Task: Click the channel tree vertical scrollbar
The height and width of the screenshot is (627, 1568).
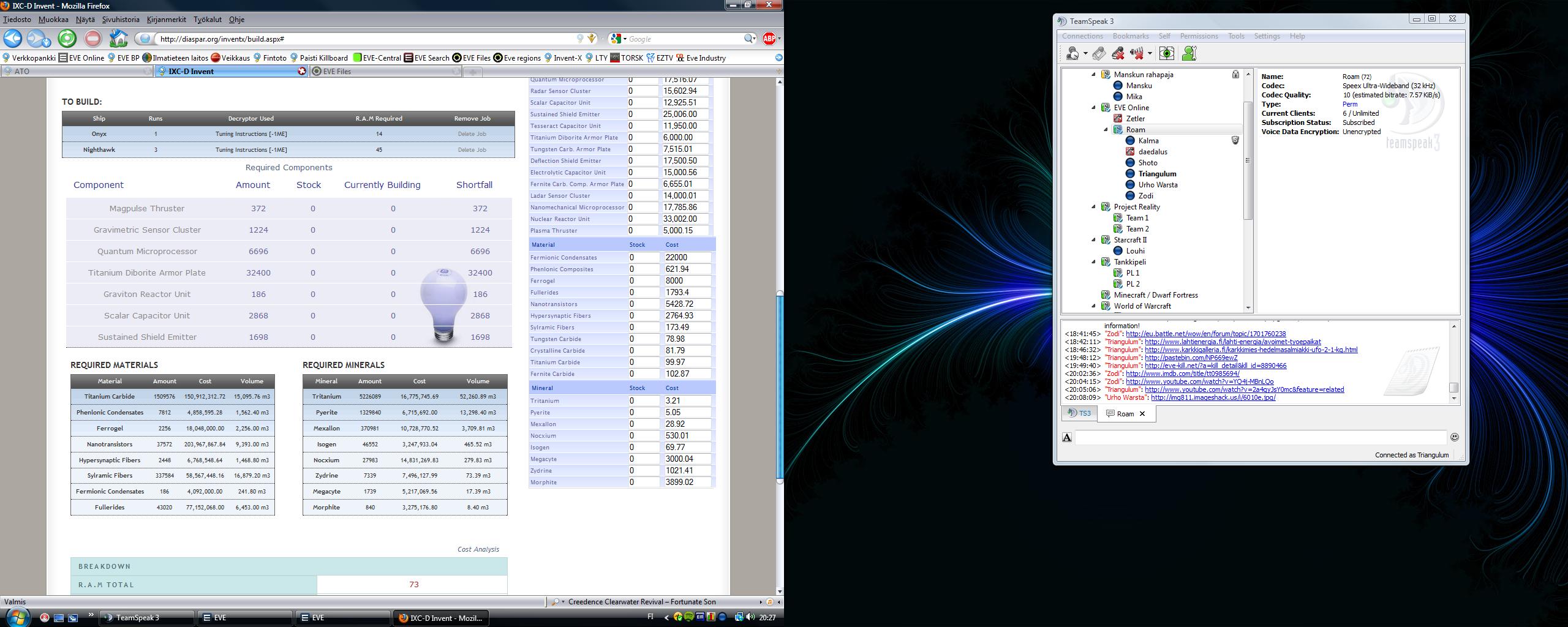Action: click(1248, 160)
